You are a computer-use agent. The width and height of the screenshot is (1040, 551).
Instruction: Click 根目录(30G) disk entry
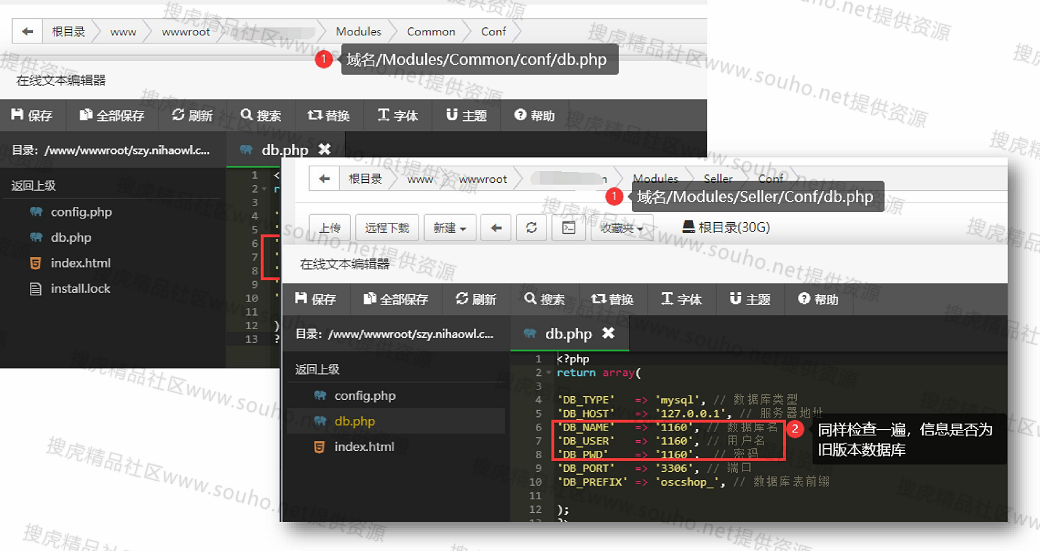tap(726, 227)
